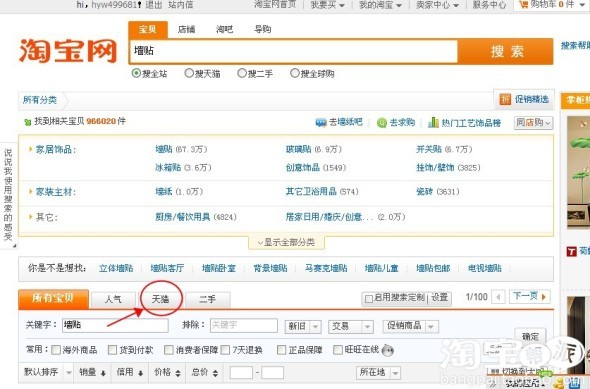Open 我的淘宝 dropdown menu

click(380, 5)
